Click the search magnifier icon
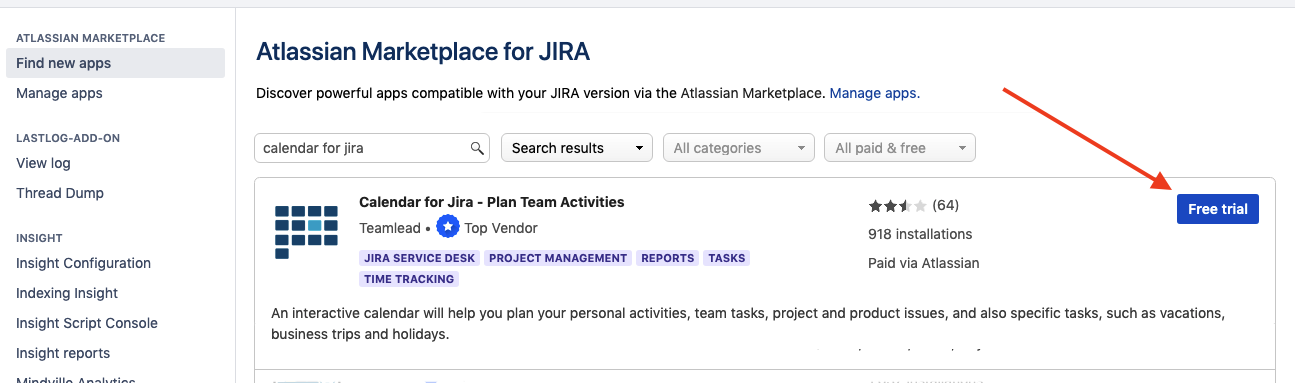1295x383 pixels. [477, 148]
